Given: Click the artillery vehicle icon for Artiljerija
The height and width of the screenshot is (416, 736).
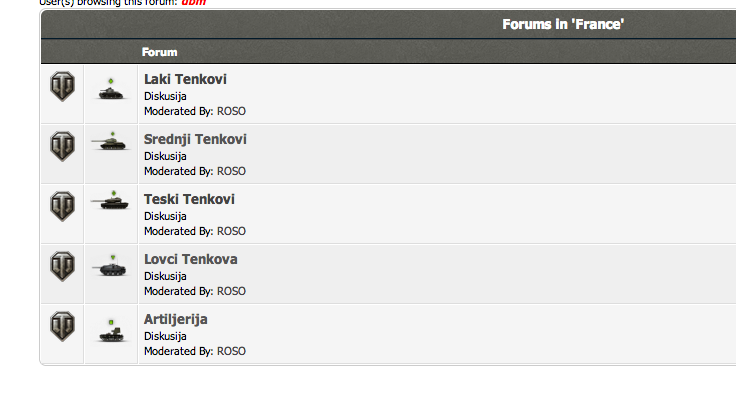Looking at the screenshot, I should (x=111, y=331).
